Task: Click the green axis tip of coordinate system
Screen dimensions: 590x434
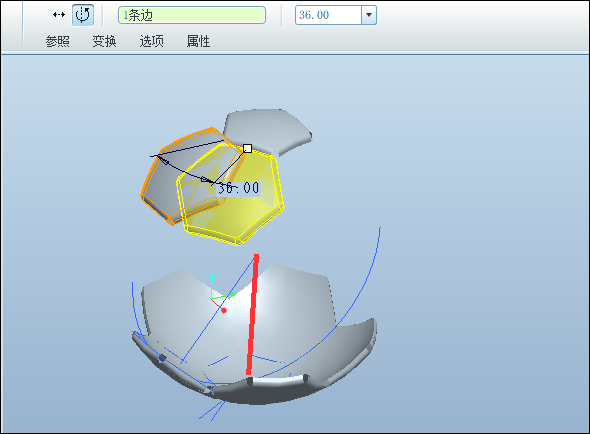Action: (233, 294)
